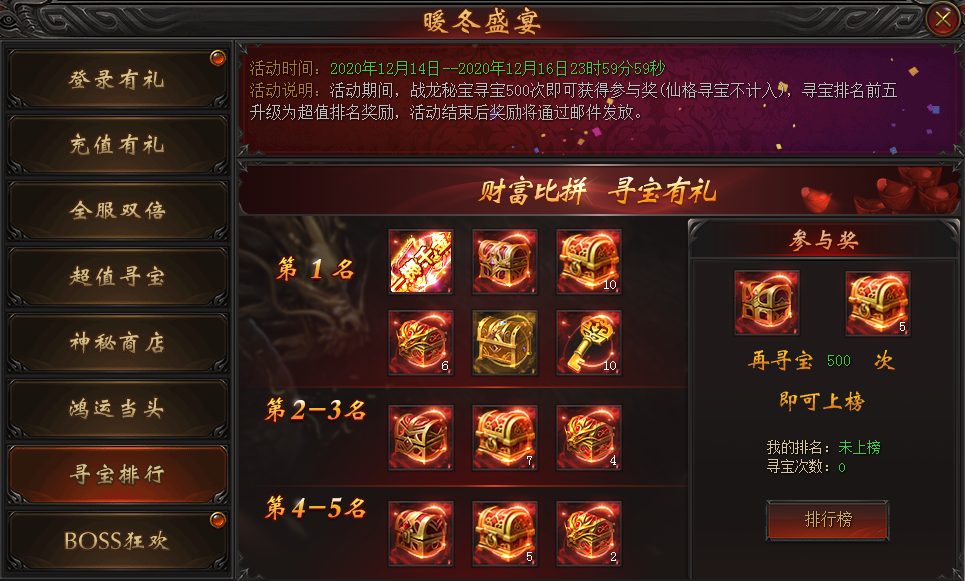Viewport: 965px width, 581px height.
Task: Click rank 2-3 chest with quantity 4
Action: point(589,438)
